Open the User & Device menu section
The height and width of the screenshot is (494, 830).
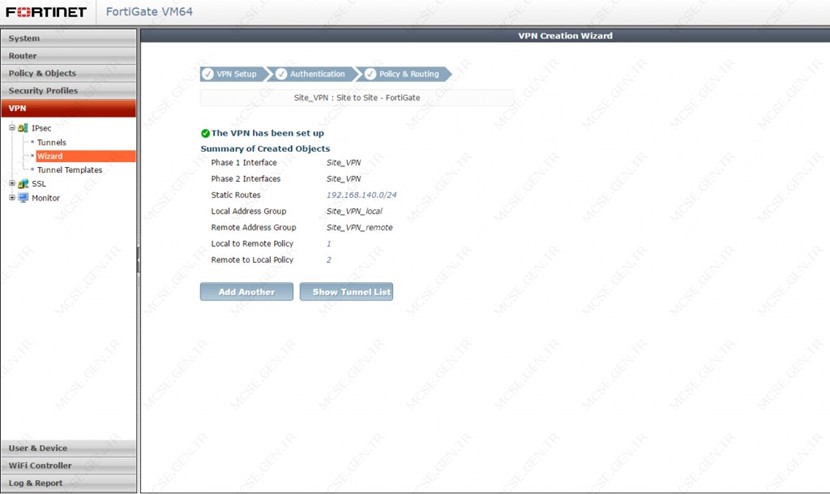click(68, 448)
